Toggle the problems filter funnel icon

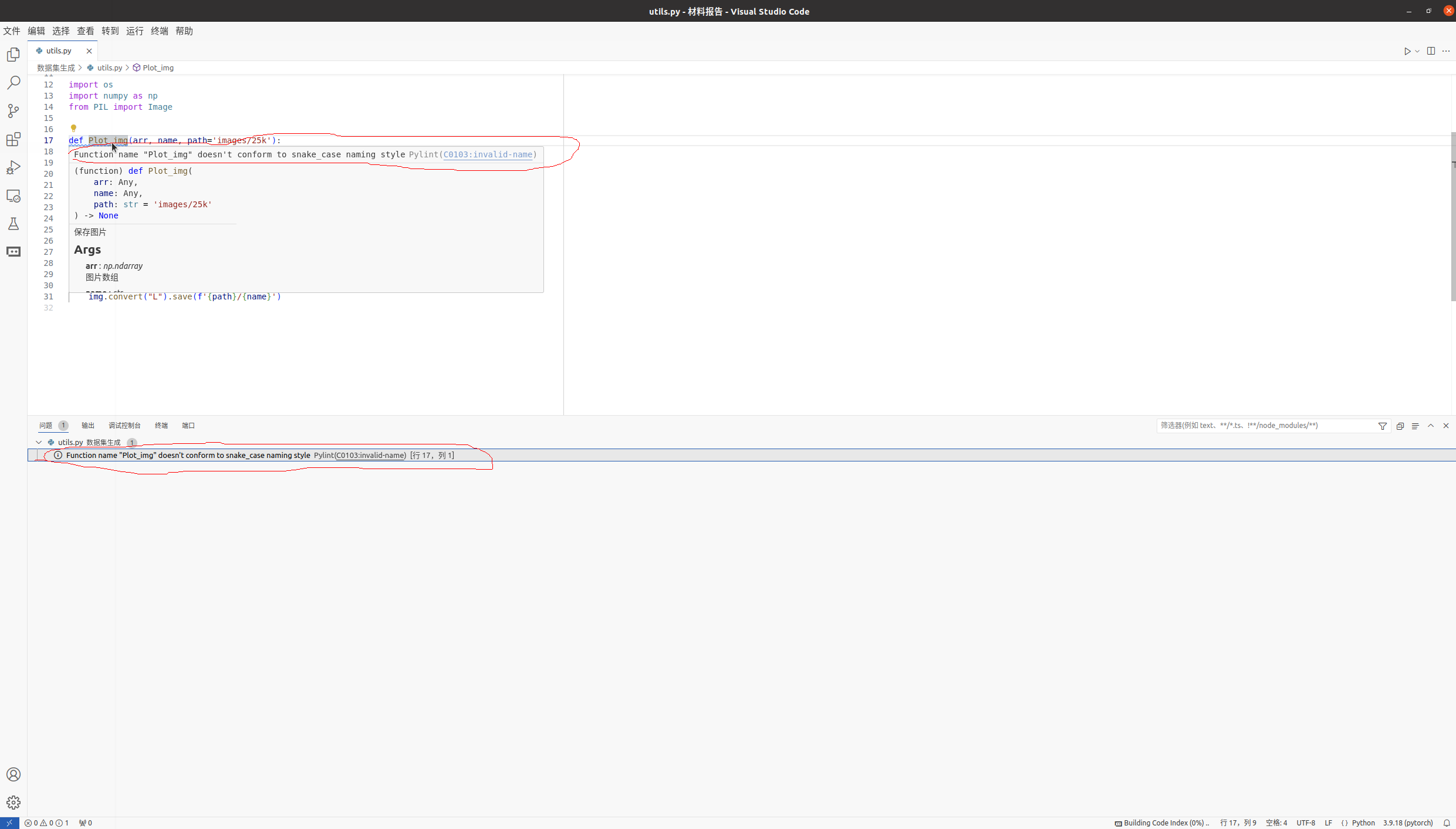point(1382,426)
